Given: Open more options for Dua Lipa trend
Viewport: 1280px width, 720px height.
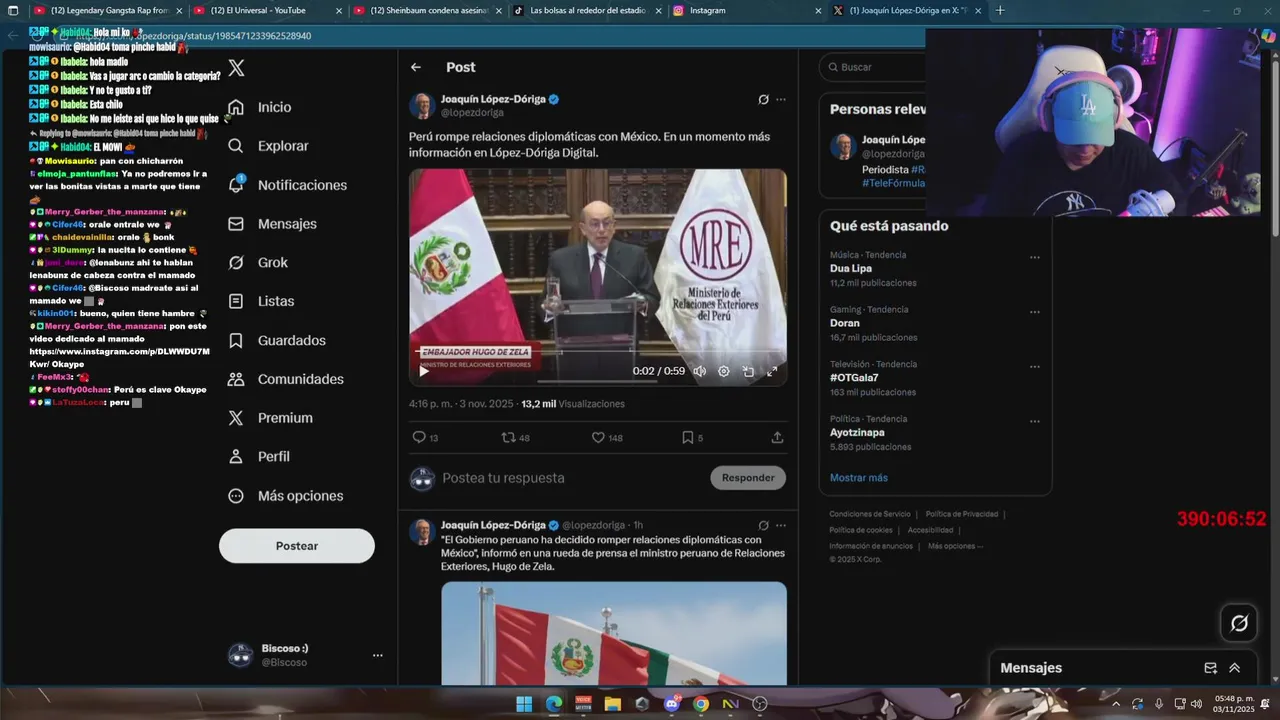Looking at the screenshot, I should pyautogui.click(x=1035, y=258).
